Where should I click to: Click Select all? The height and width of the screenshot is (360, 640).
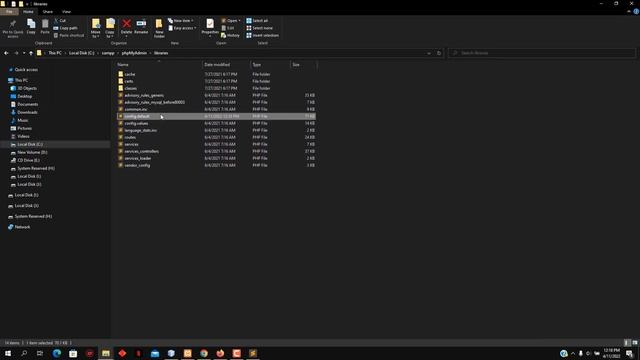coord(257,20)
